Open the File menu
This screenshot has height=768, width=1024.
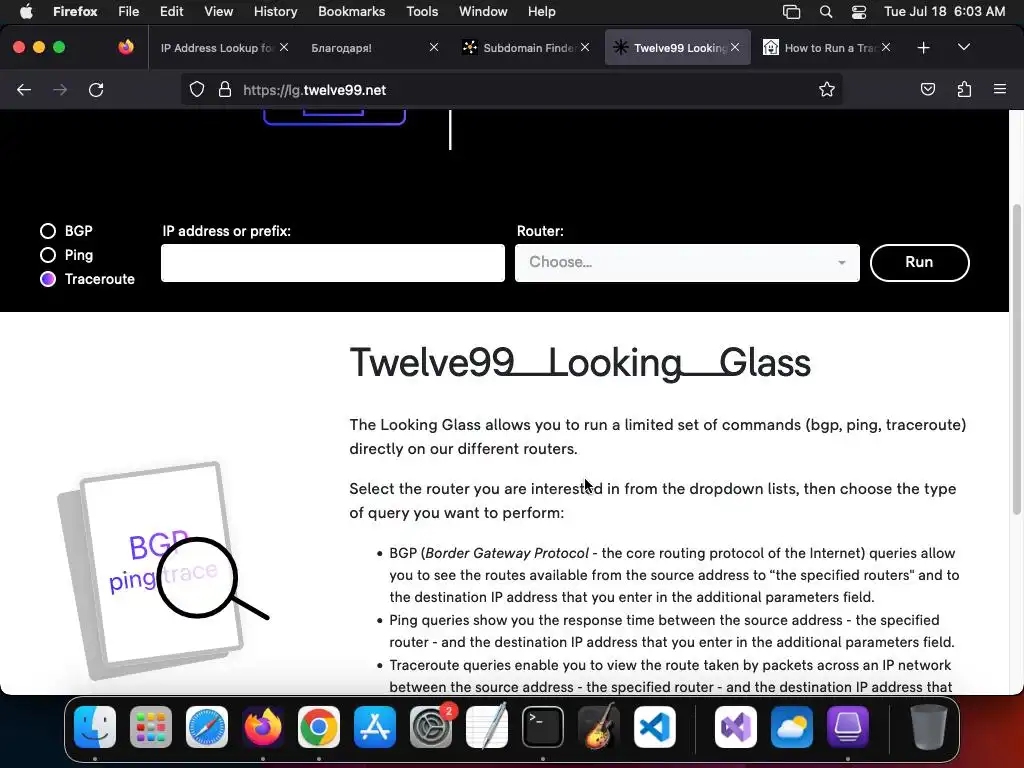(128, 11)
